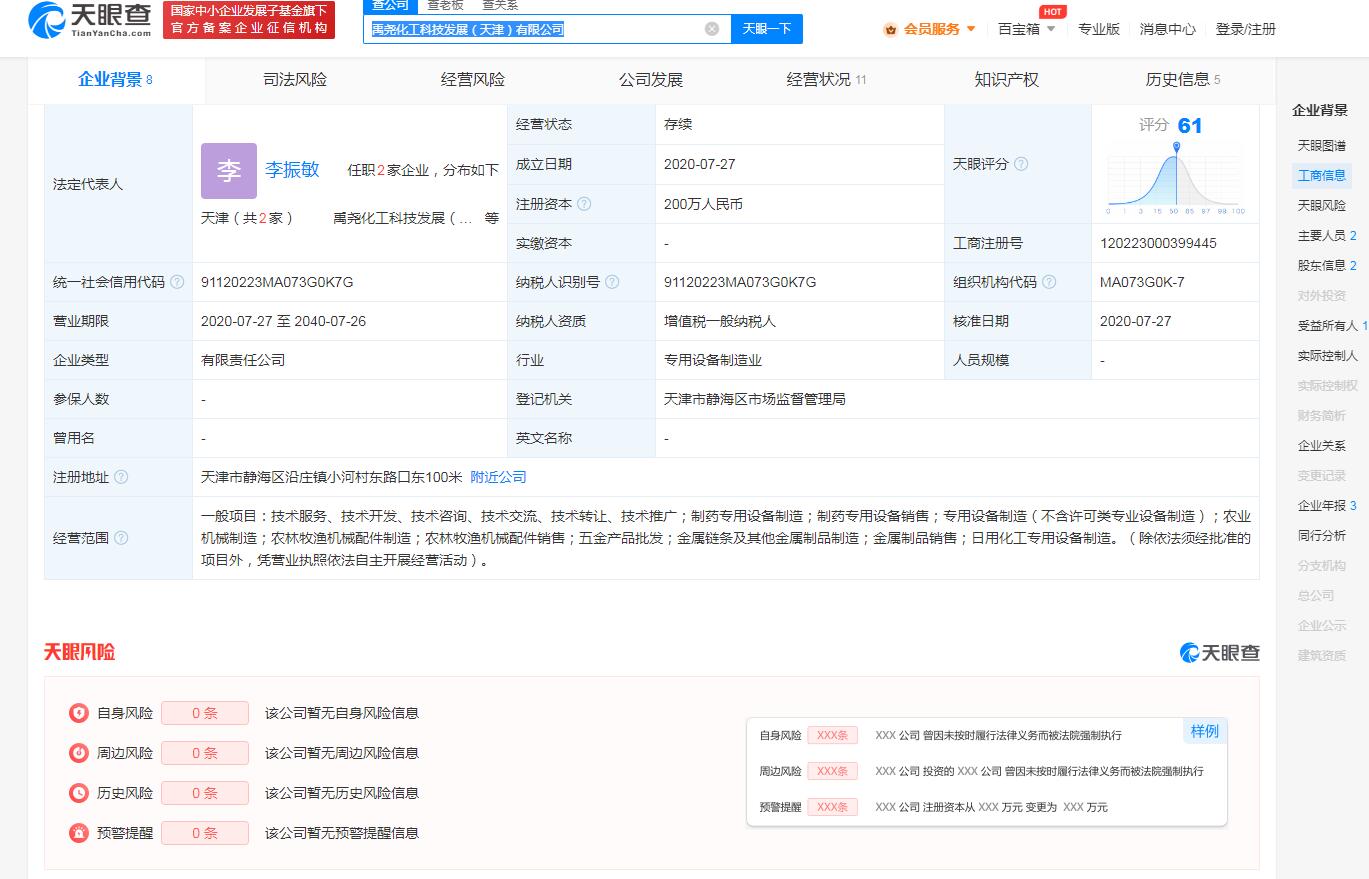Click the 周边风险 0条 badge
This screenshot has height=879, width=1369.
tap(205, 753)
